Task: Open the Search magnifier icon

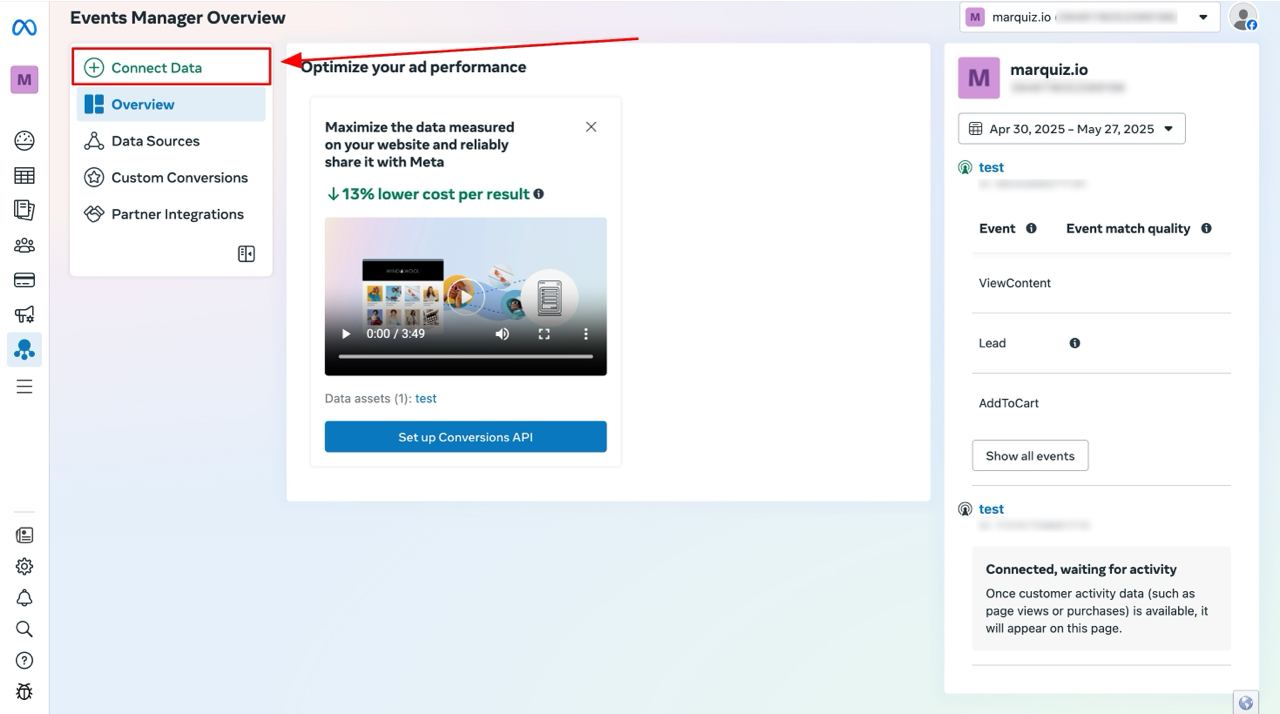Action: 24,629
